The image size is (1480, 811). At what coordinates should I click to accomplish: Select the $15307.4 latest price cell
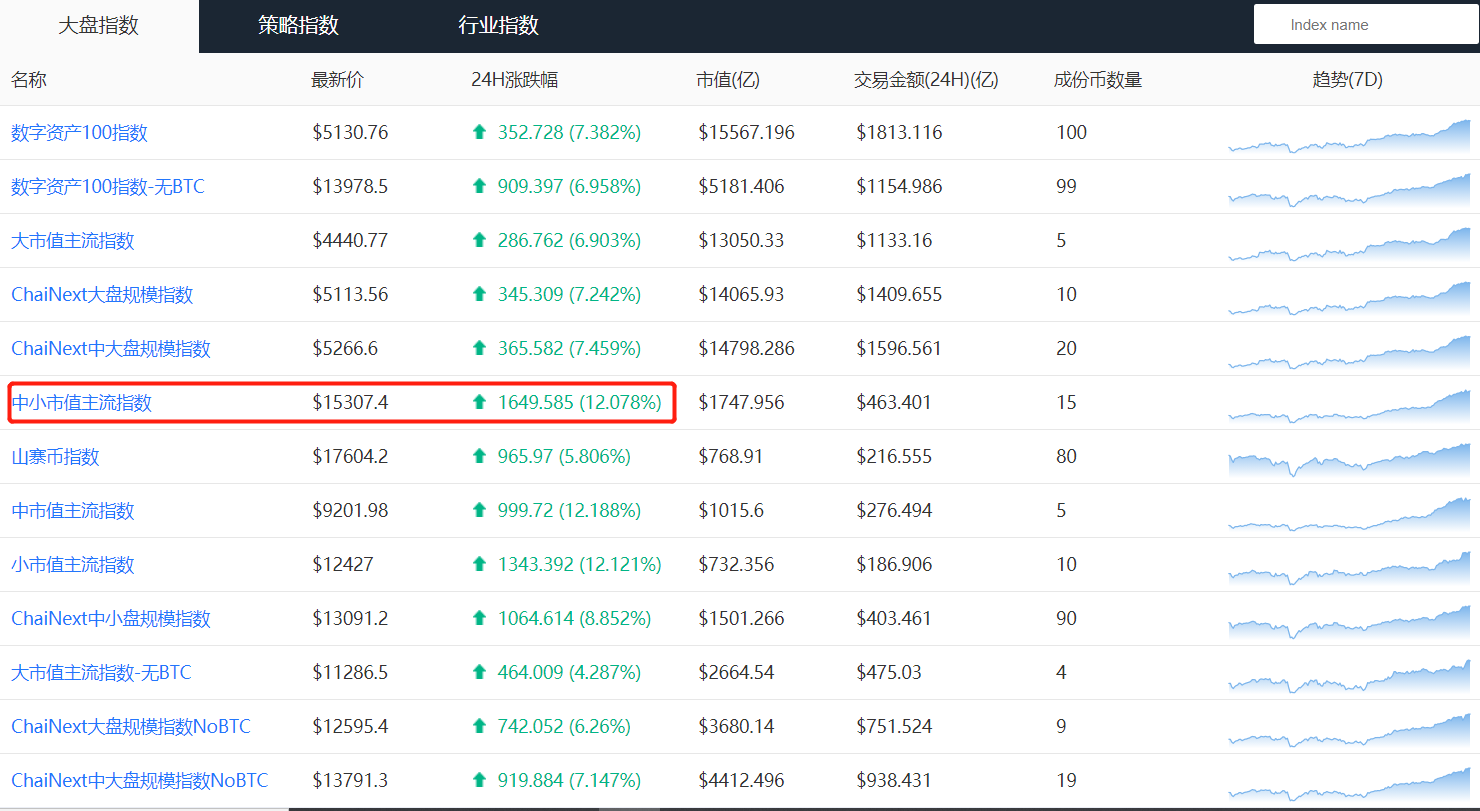click(350, 403)
